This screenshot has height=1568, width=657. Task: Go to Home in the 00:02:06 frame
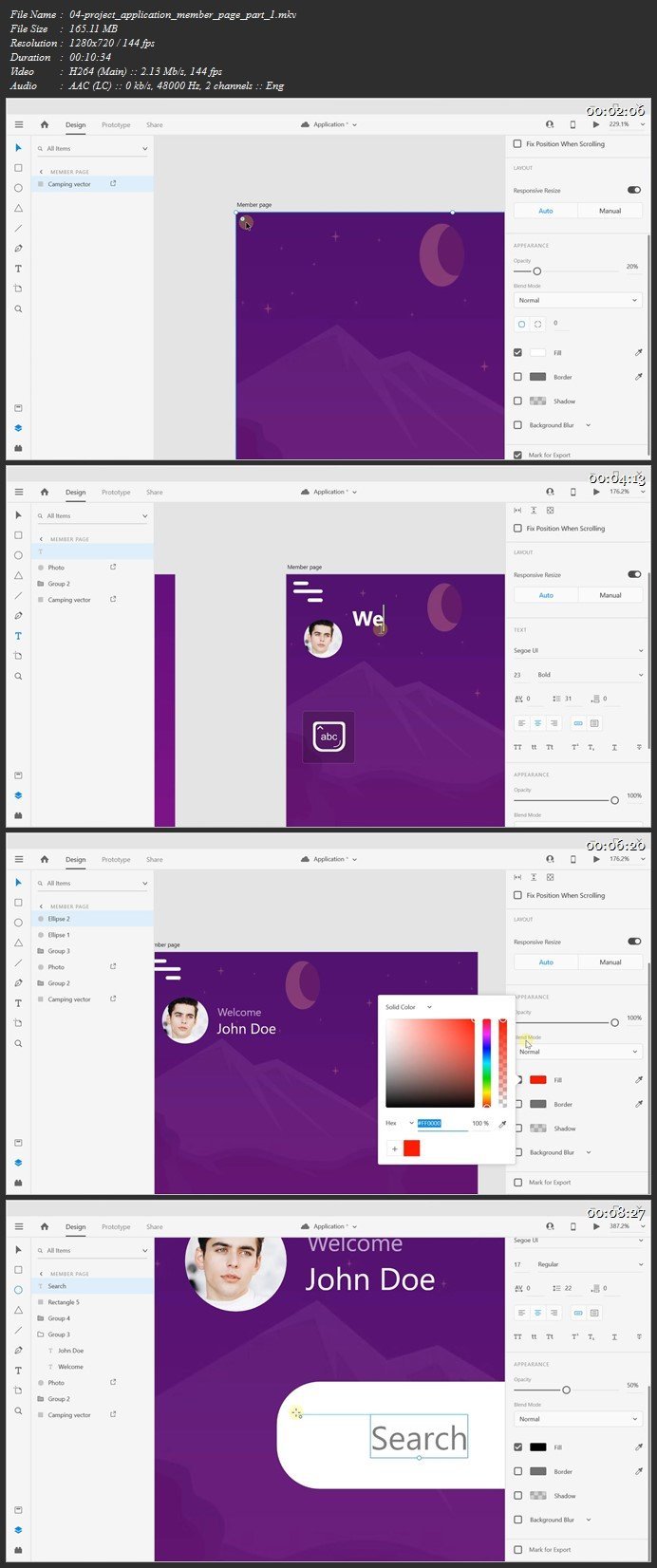[x=44, y=124]
